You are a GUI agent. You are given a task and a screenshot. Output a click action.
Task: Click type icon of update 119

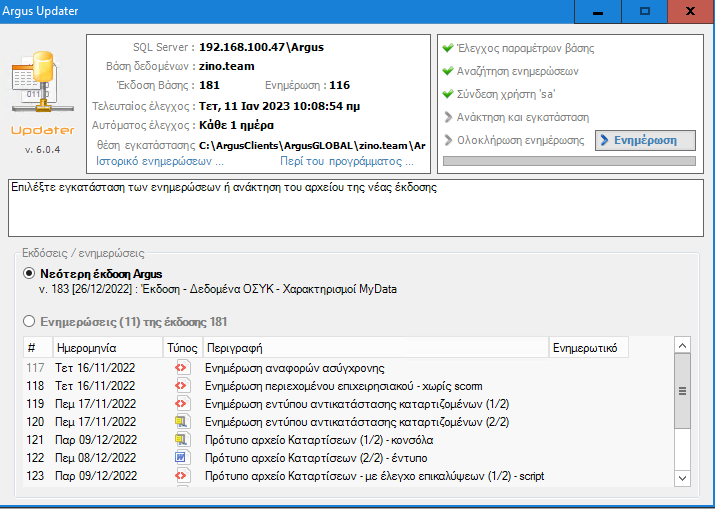tap(181, 404)
